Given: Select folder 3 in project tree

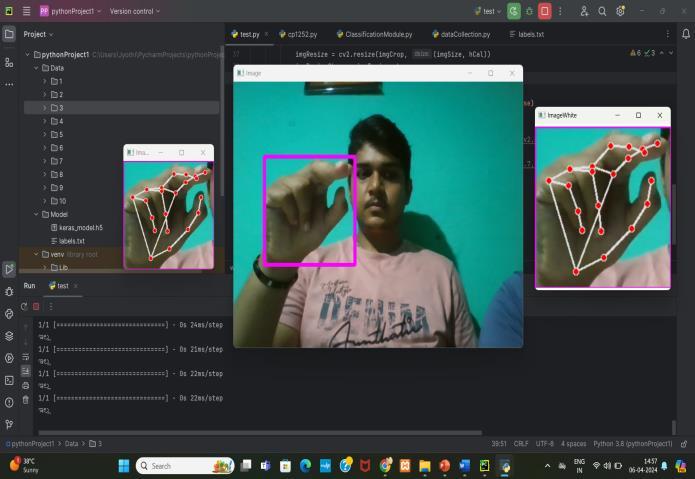Looking at the screenshot, I should click(121, 108).
